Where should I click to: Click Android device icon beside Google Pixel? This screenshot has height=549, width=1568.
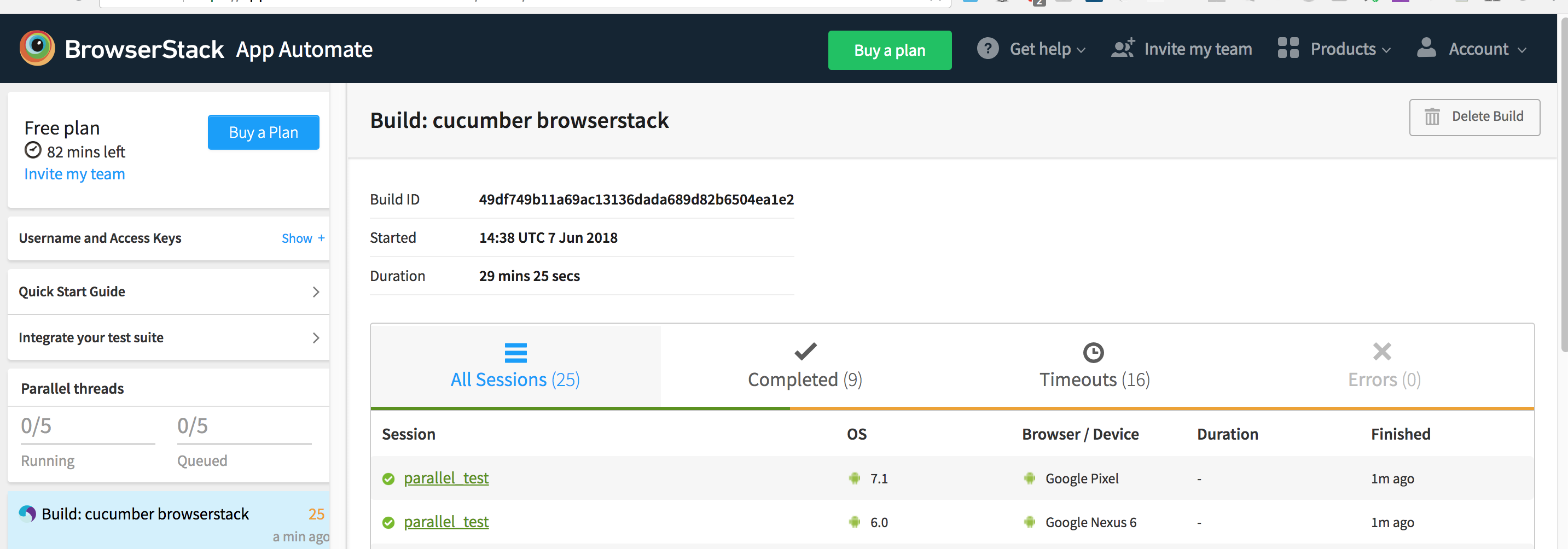pyautogui.click(x=1030, y=478)
